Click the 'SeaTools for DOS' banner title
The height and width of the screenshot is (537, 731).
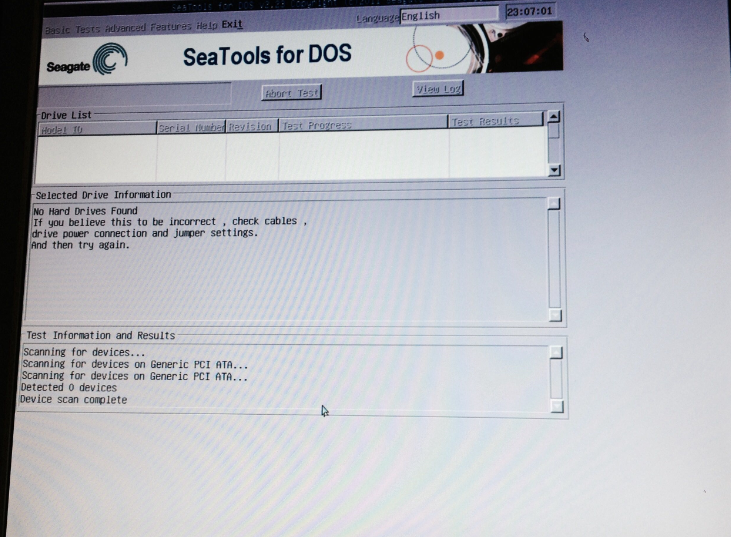coord(267,55)
